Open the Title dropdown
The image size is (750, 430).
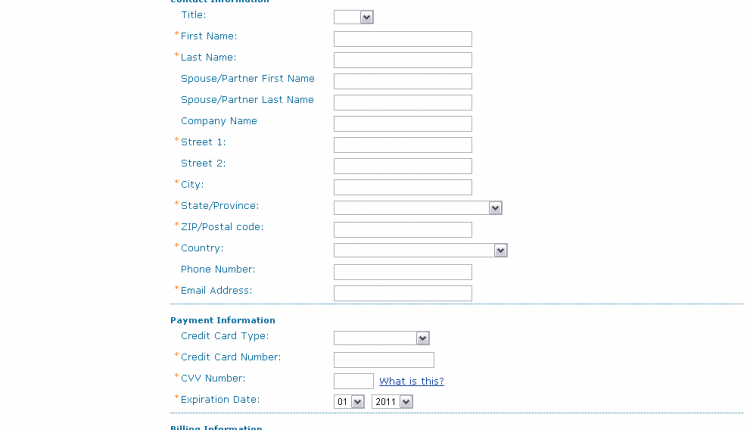pyautogui.click(x=353, y=17)
